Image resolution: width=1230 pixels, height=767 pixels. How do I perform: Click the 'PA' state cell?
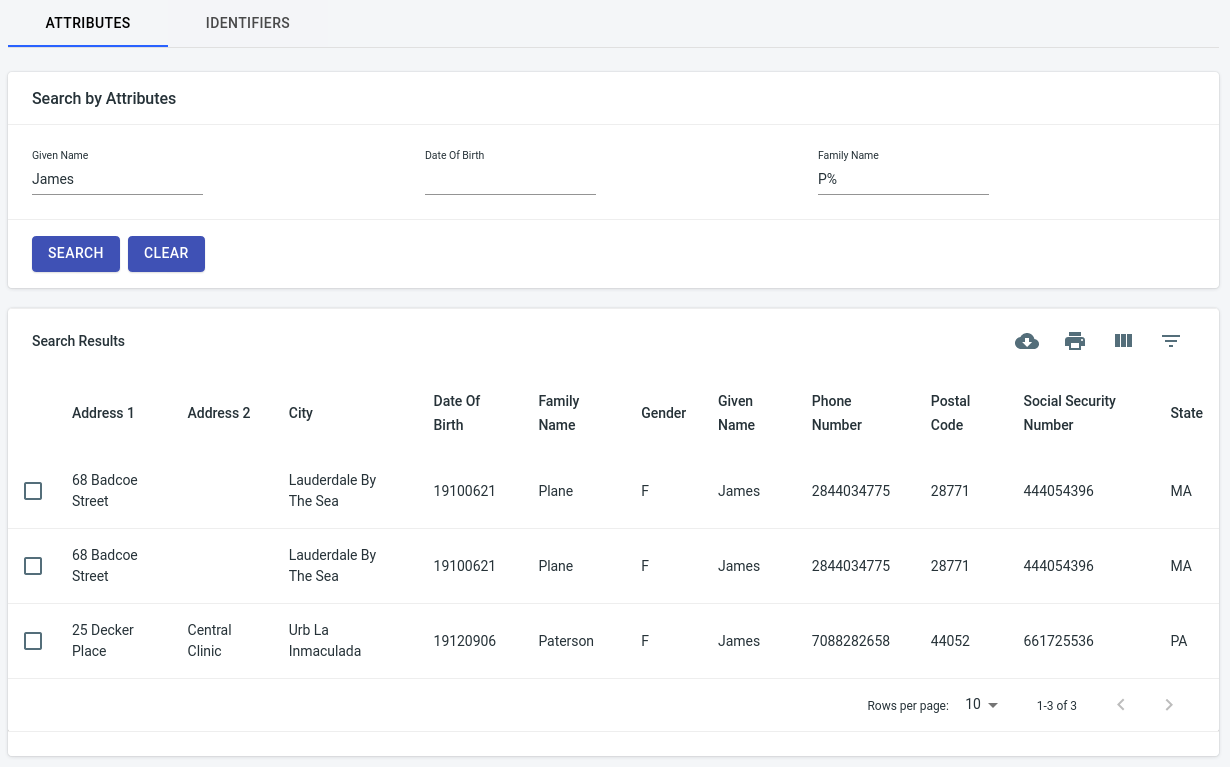coord(1179,641)
